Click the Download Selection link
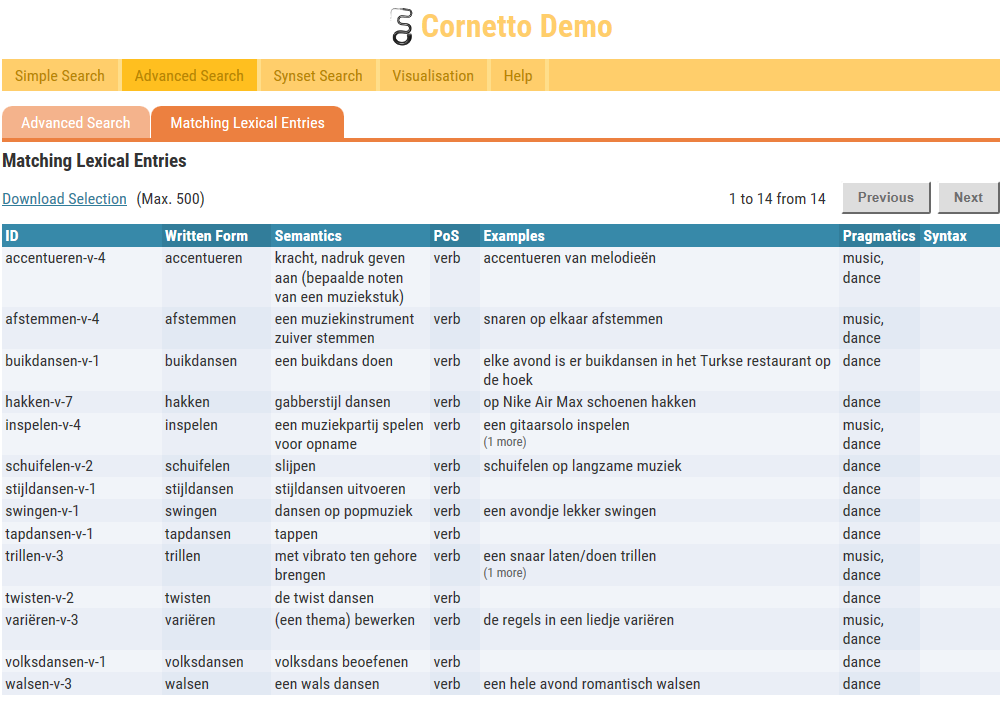This screenshot has height=705, width=1006. coord(64,199)
